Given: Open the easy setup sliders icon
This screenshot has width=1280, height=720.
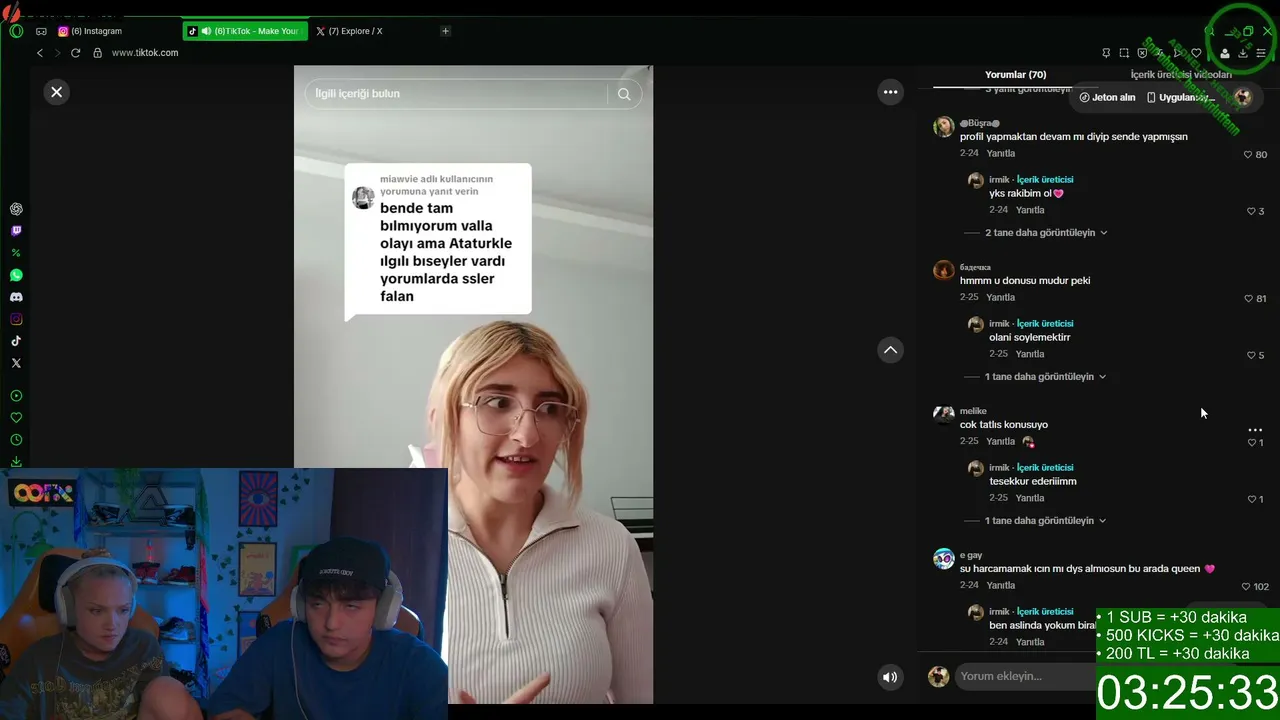Looking at the screenshot, I should pos(1261,53).
